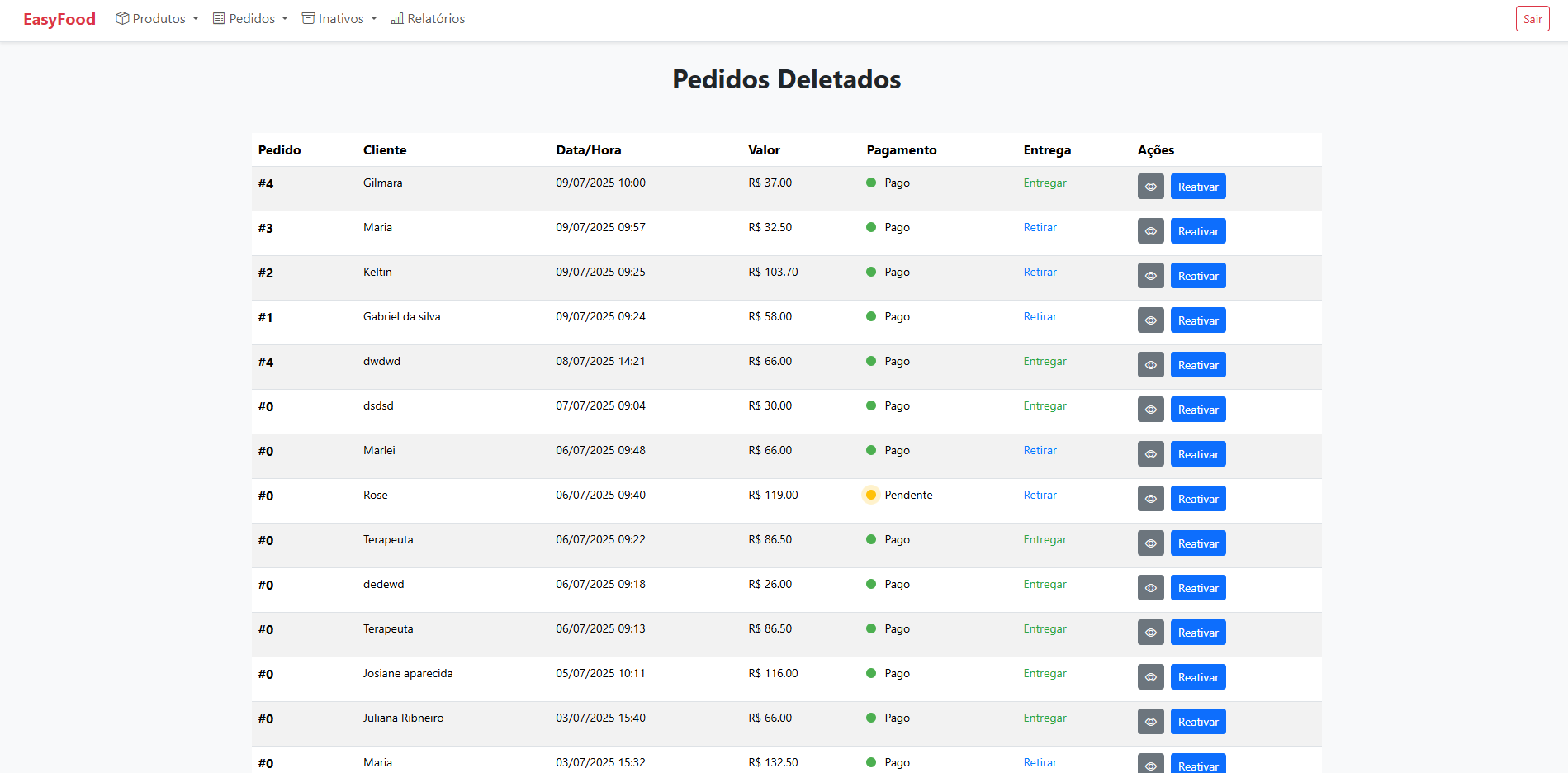Click the Valor column header
This screenshot has width=1568, height=773.
[x=764, y=149]
